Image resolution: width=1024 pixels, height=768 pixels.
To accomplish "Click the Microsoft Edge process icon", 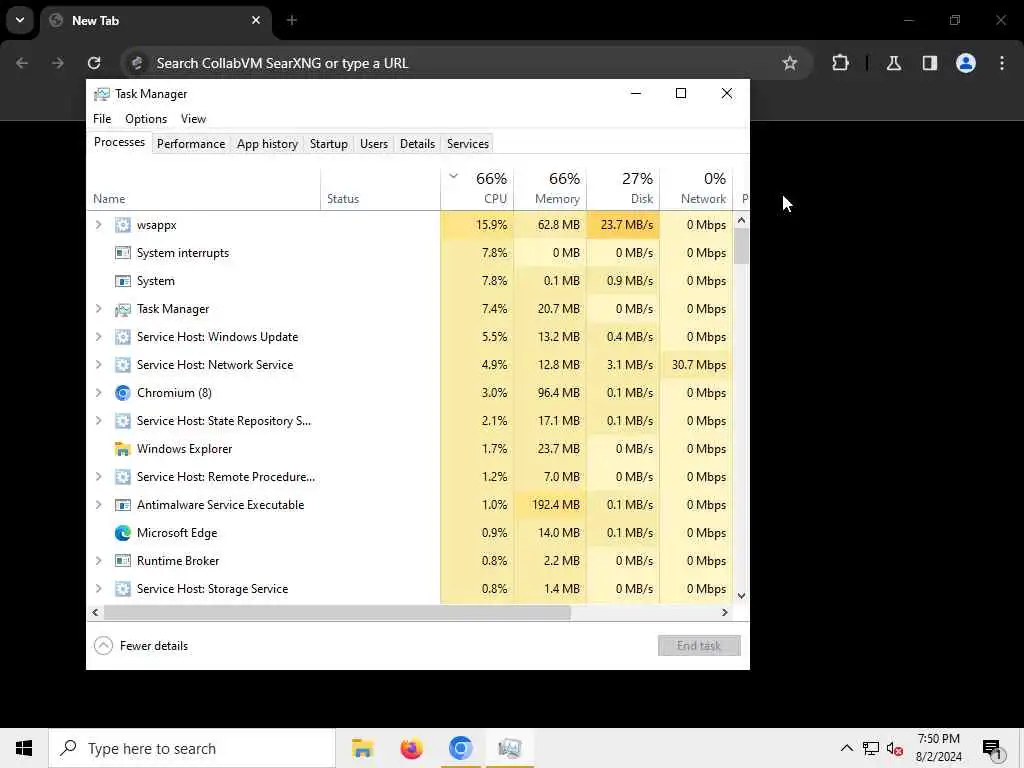I will (x=123, y=533).
